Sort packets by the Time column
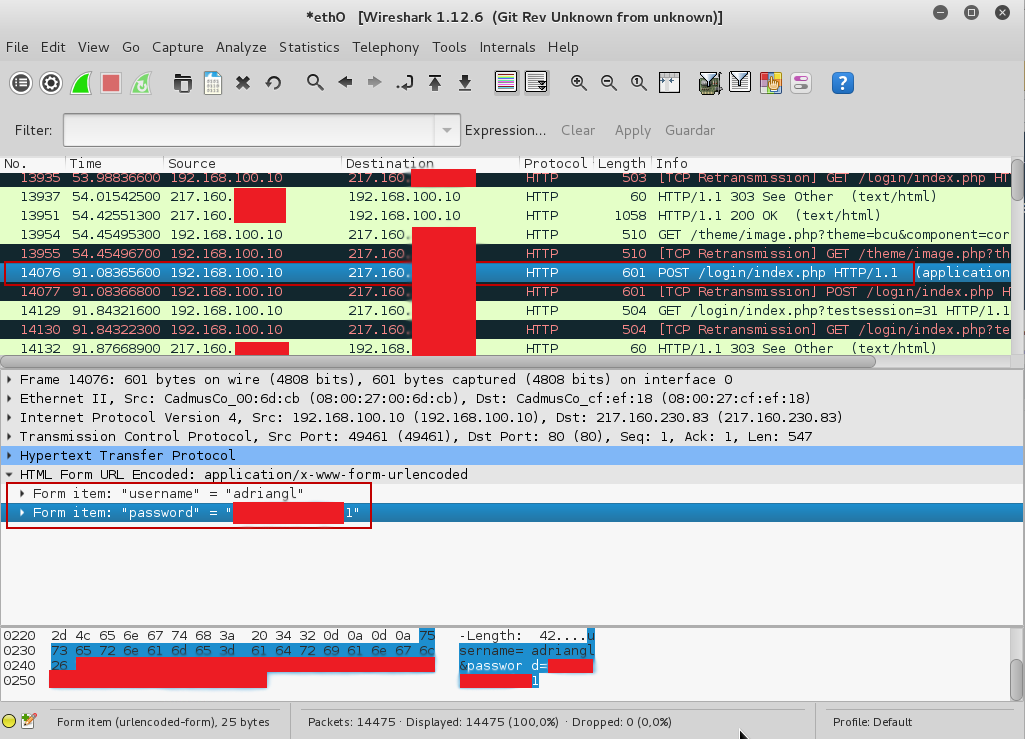The width and height of the screenshot is (1025, 739). click(x=114, y=163)
